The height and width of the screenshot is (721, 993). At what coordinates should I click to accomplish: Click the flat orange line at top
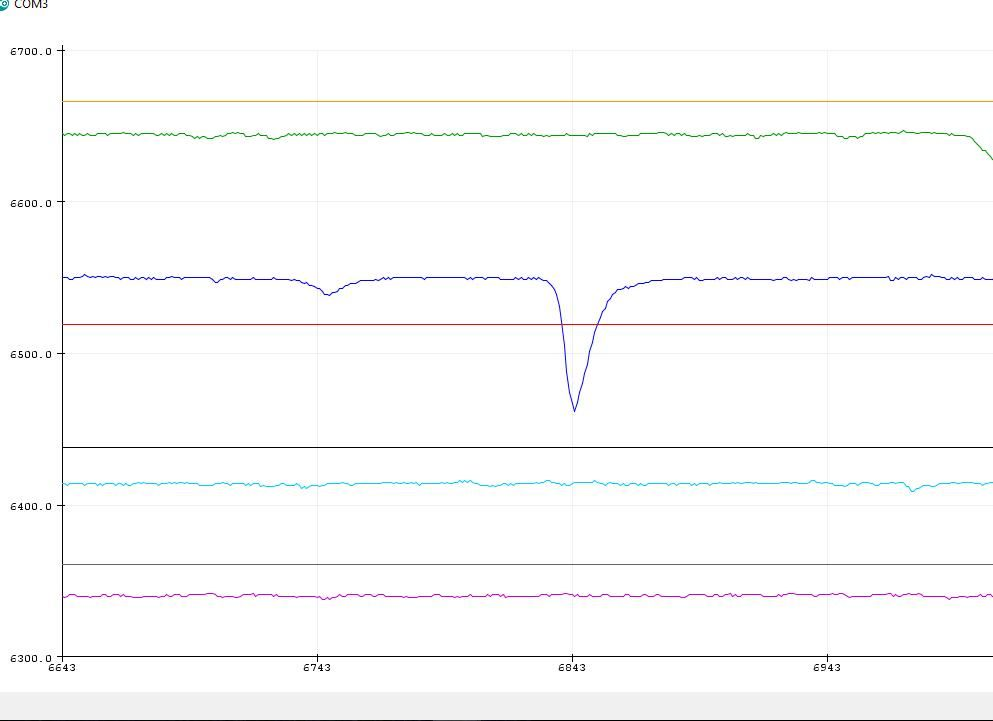click(500, 101)
